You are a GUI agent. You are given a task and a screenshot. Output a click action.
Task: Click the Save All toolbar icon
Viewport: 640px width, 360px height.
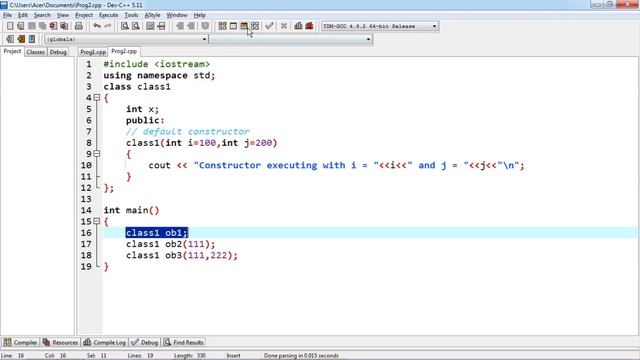(42, 26)
